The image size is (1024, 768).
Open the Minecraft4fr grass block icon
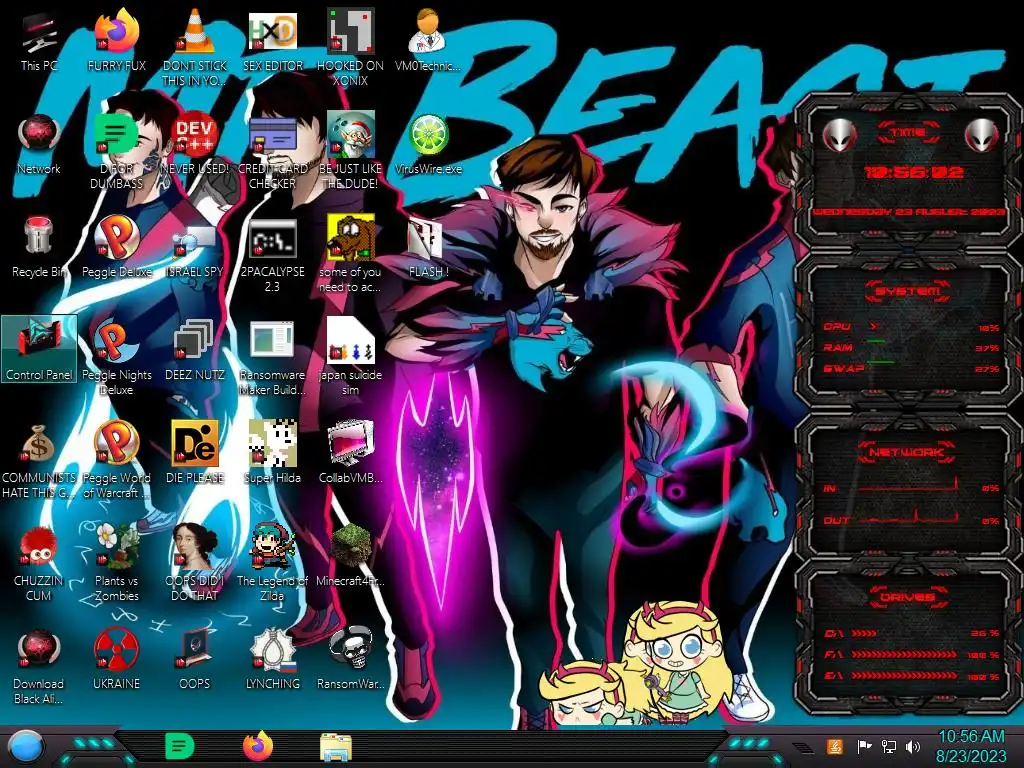[350, 556]
